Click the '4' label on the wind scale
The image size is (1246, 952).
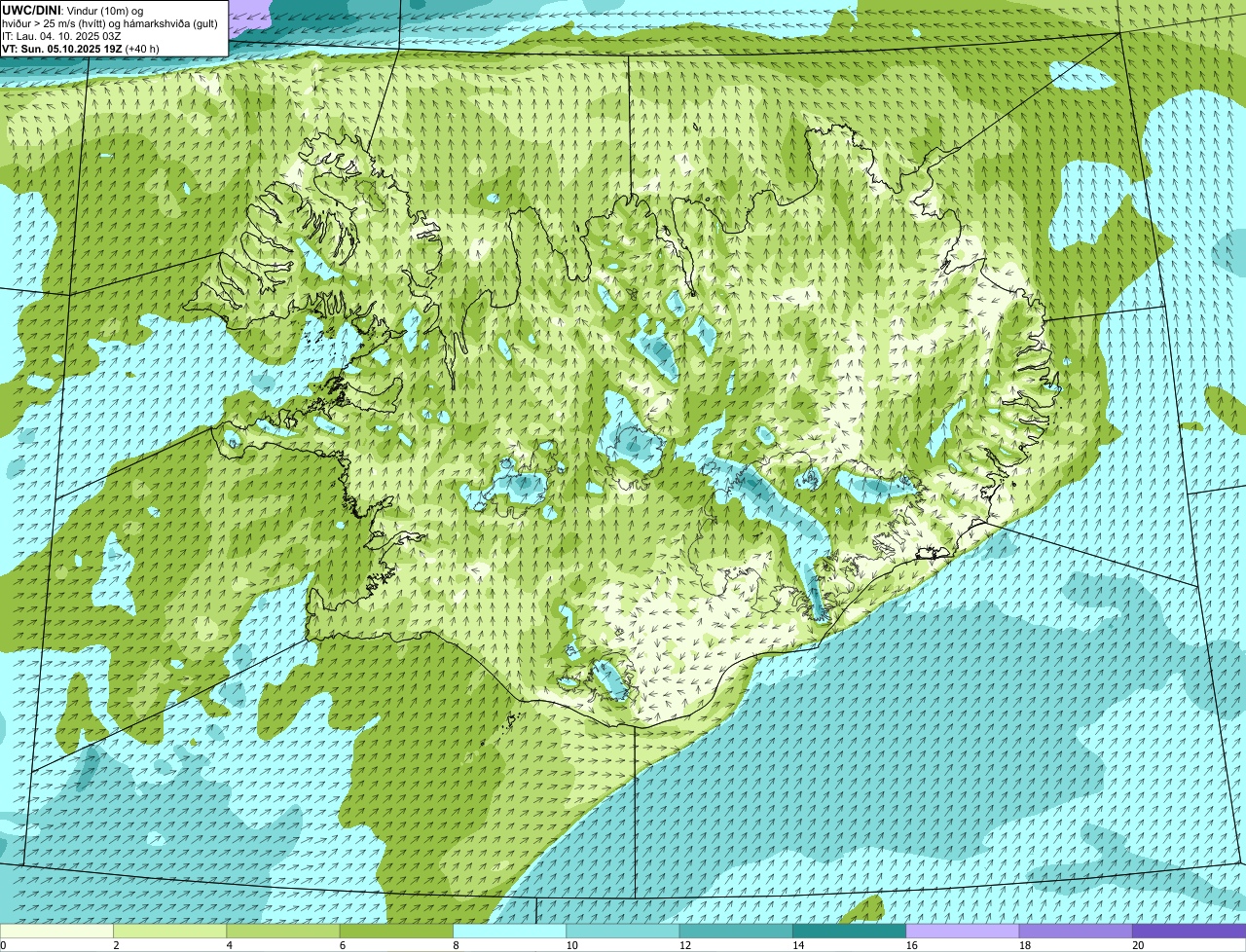[230, 945]
